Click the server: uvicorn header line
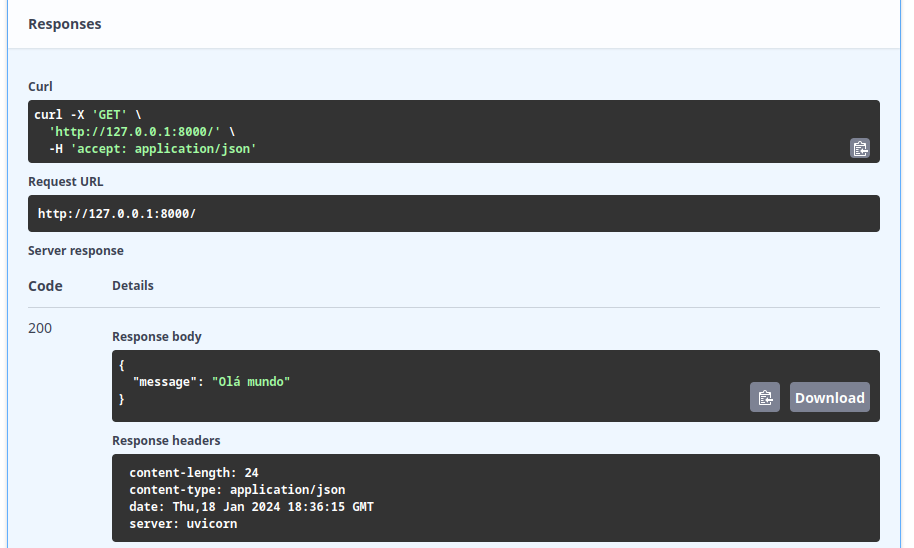The image size is (914, 548). coord(183,524)
